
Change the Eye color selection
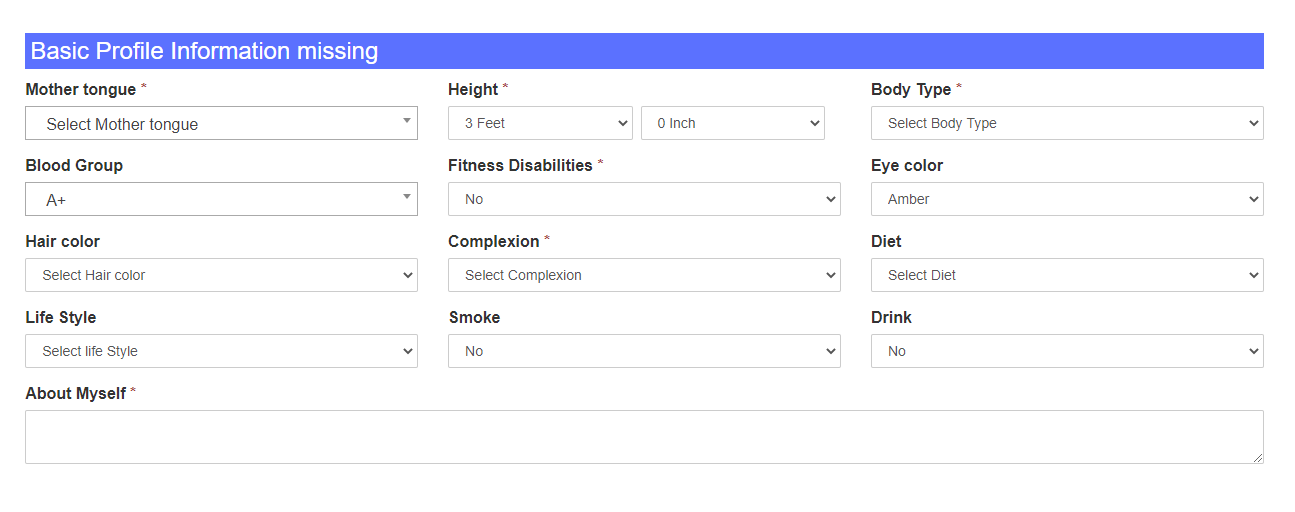point(1066,199)
